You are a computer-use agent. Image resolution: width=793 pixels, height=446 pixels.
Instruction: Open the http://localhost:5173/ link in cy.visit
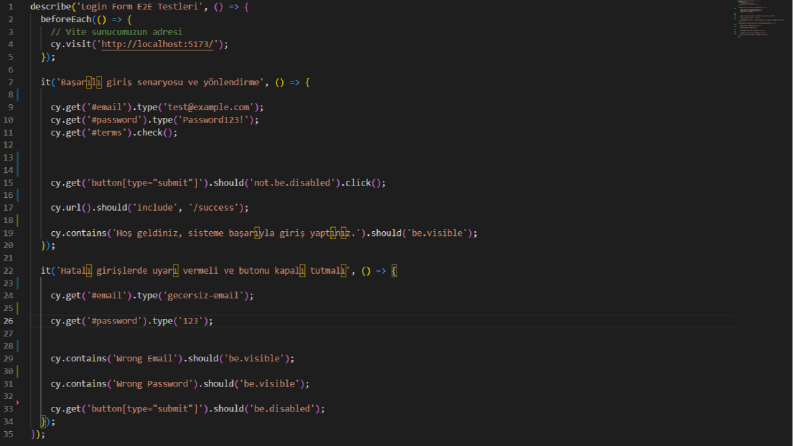[157, 44]
